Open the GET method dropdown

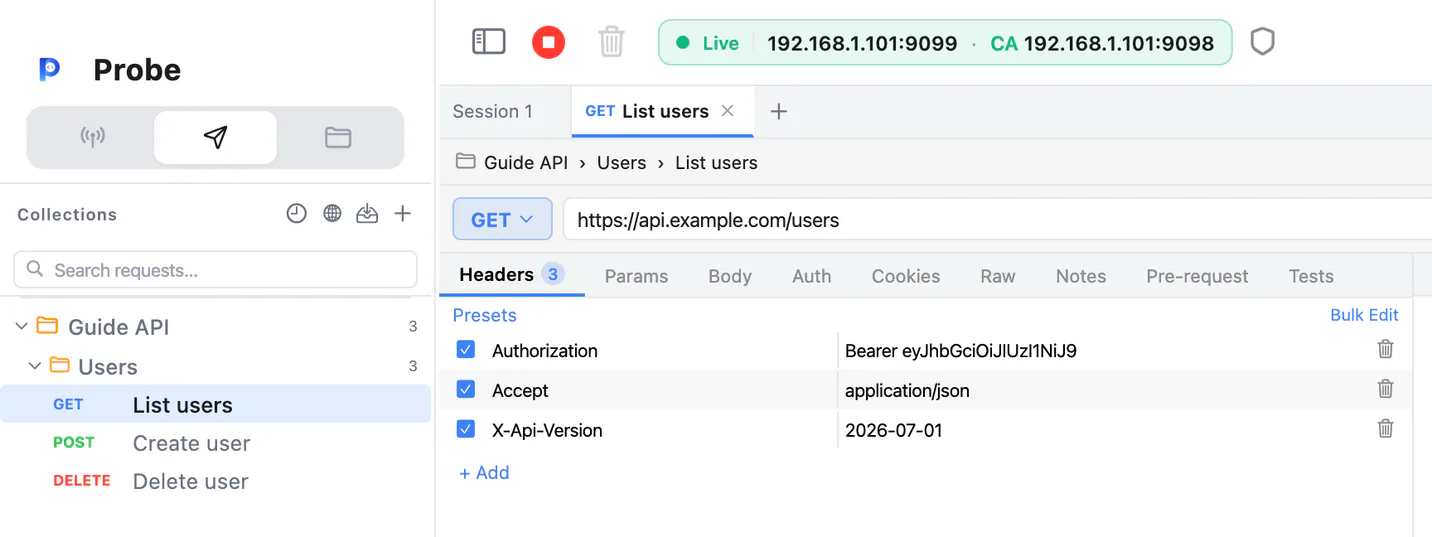[x=502, y=219]
